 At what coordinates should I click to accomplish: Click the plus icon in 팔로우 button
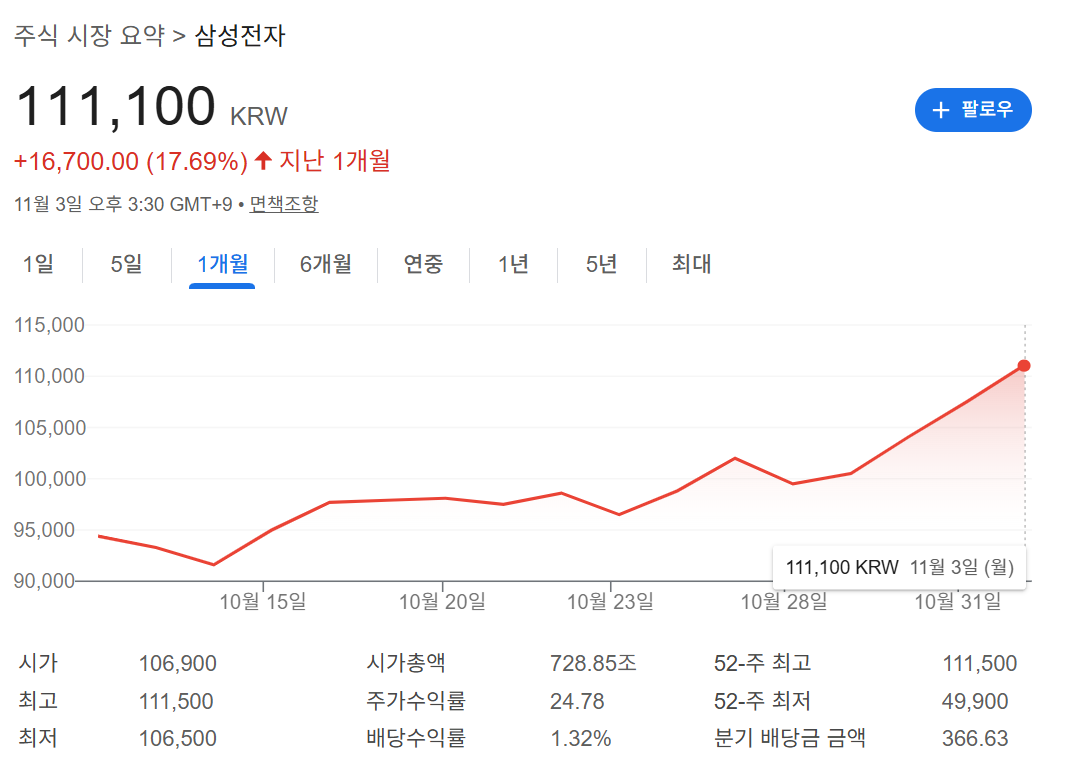[940, 110]
